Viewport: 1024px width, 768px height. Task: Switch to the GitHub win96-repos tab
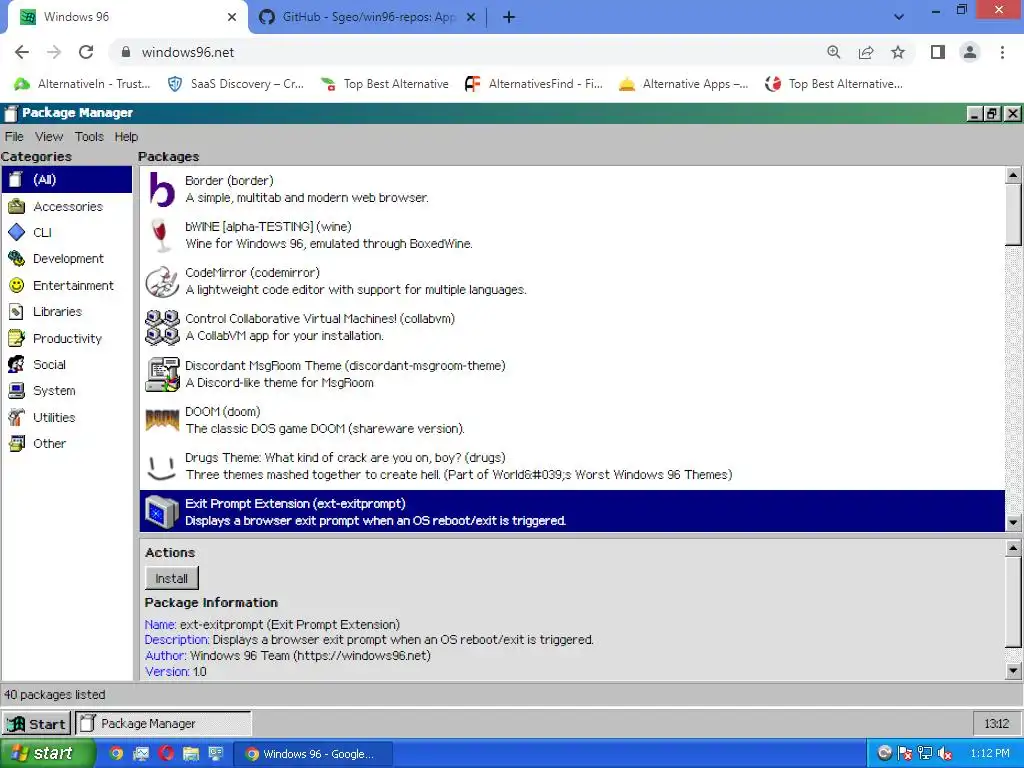(366, 17)
